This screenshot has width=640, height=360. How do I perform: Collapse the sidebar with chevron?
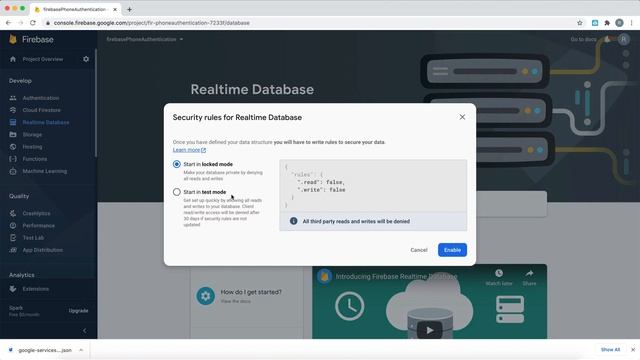[x=85, y=331]
